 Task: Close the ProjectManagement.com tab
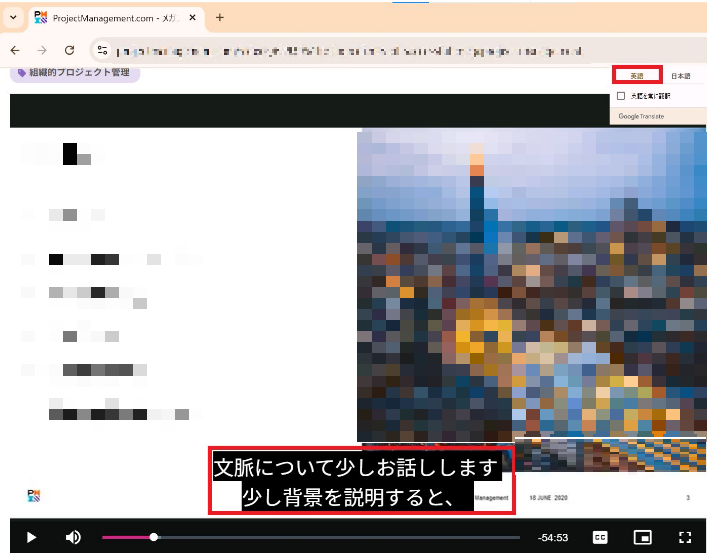[193, 17]
